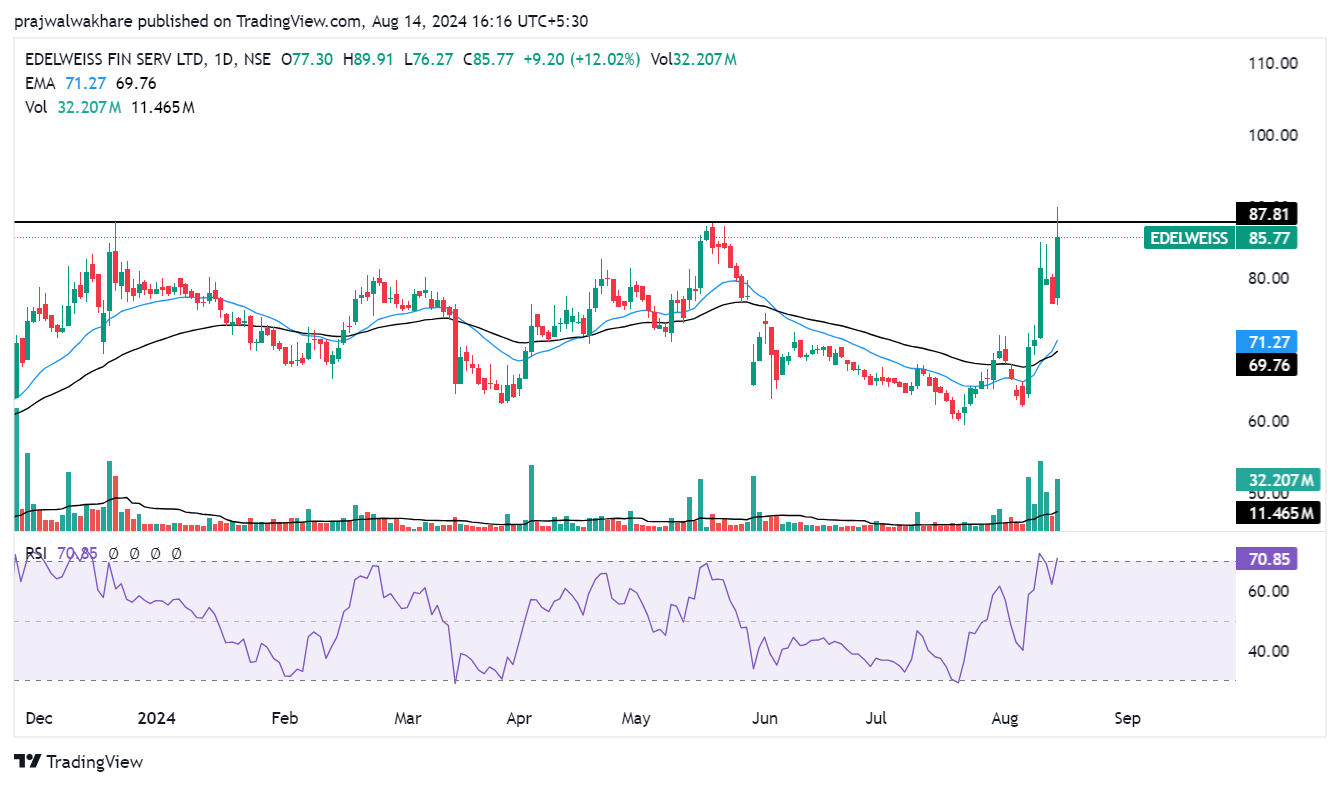Click the 2024 label on time axis
1340x785 pixels.
[x=157, y=718]
